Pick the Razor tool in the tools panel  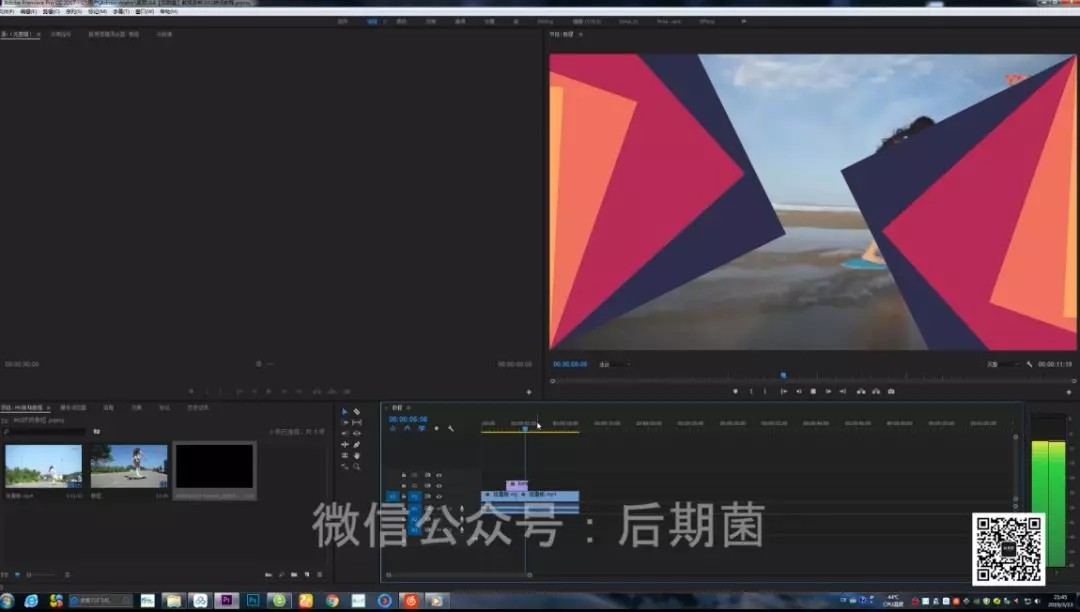coord(357,412)
